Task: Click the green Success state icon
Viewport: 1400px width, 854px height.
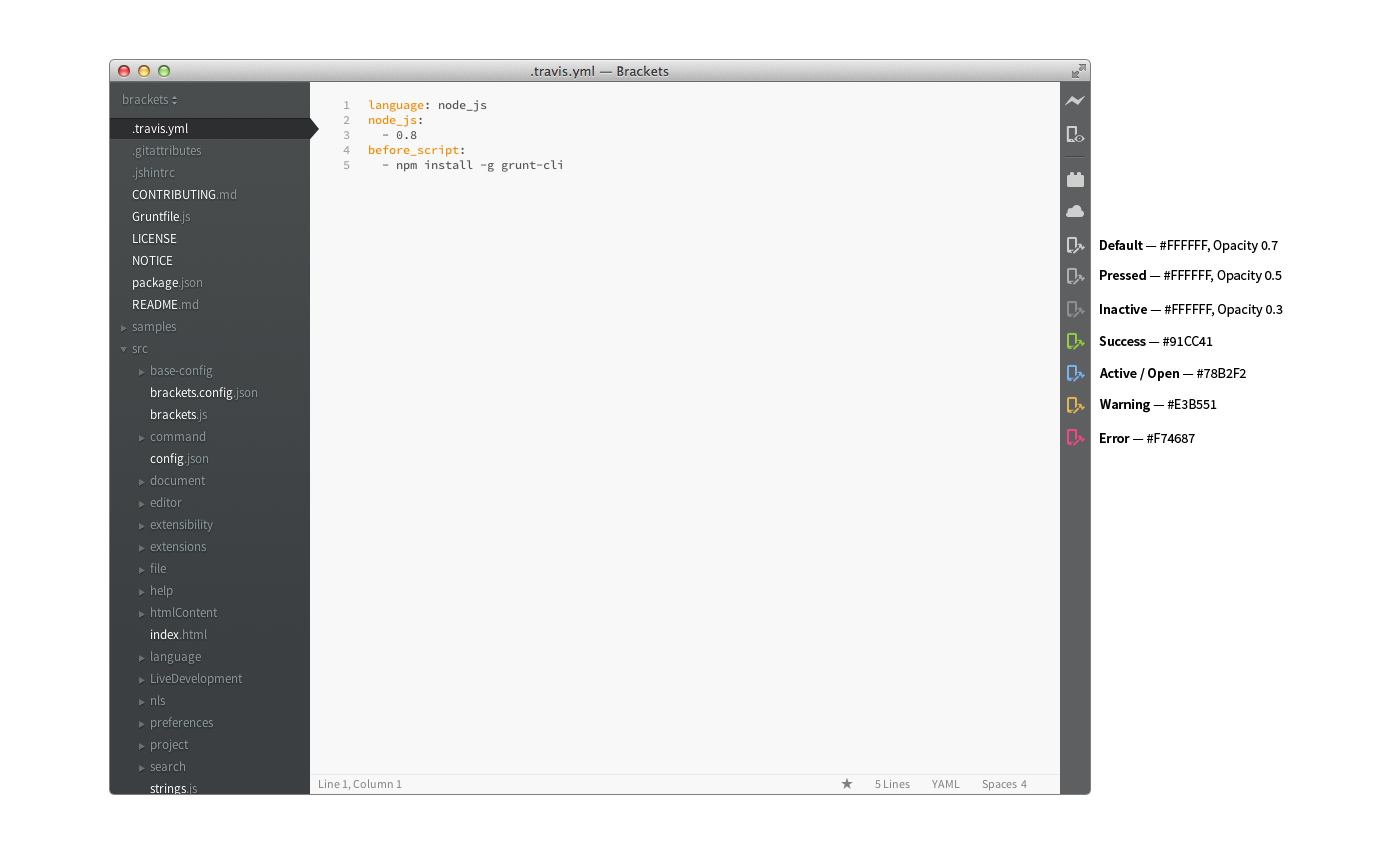Action: (x=1075, y=341)
